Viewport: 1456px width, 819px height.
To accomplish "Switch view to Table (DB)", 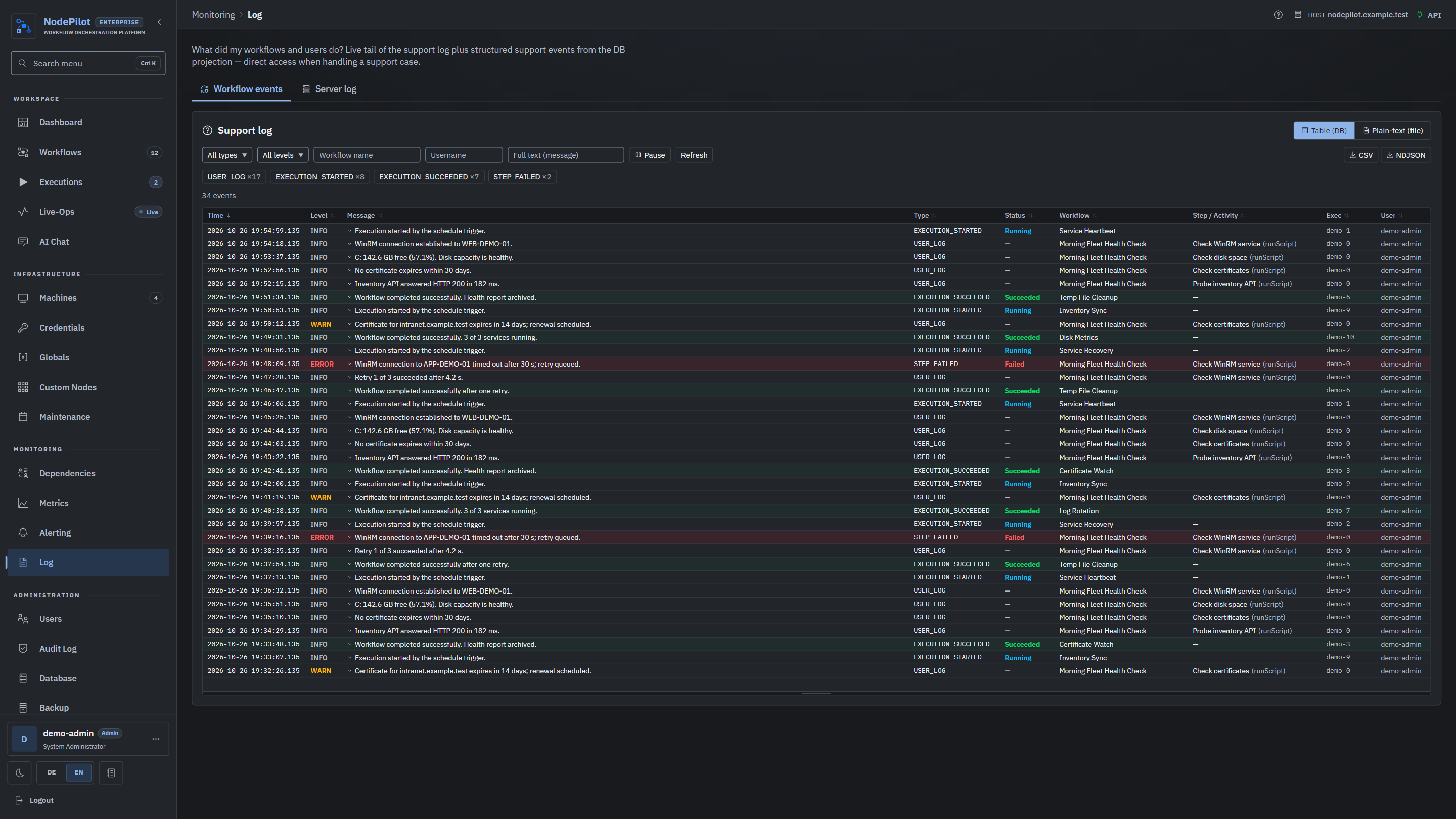I will [x=1324, y=130].
